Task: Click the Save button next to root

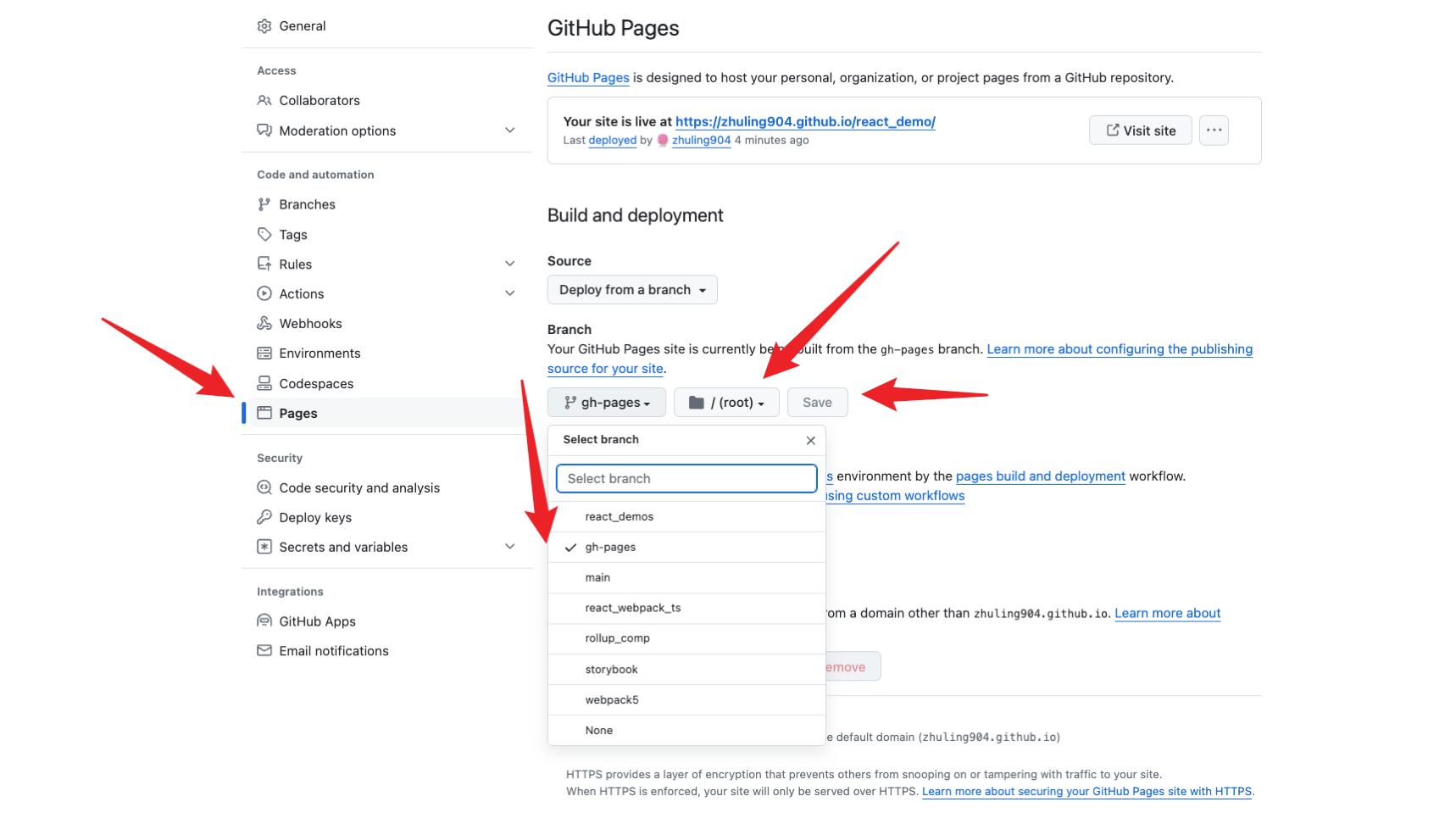Action: pos(817,403)
